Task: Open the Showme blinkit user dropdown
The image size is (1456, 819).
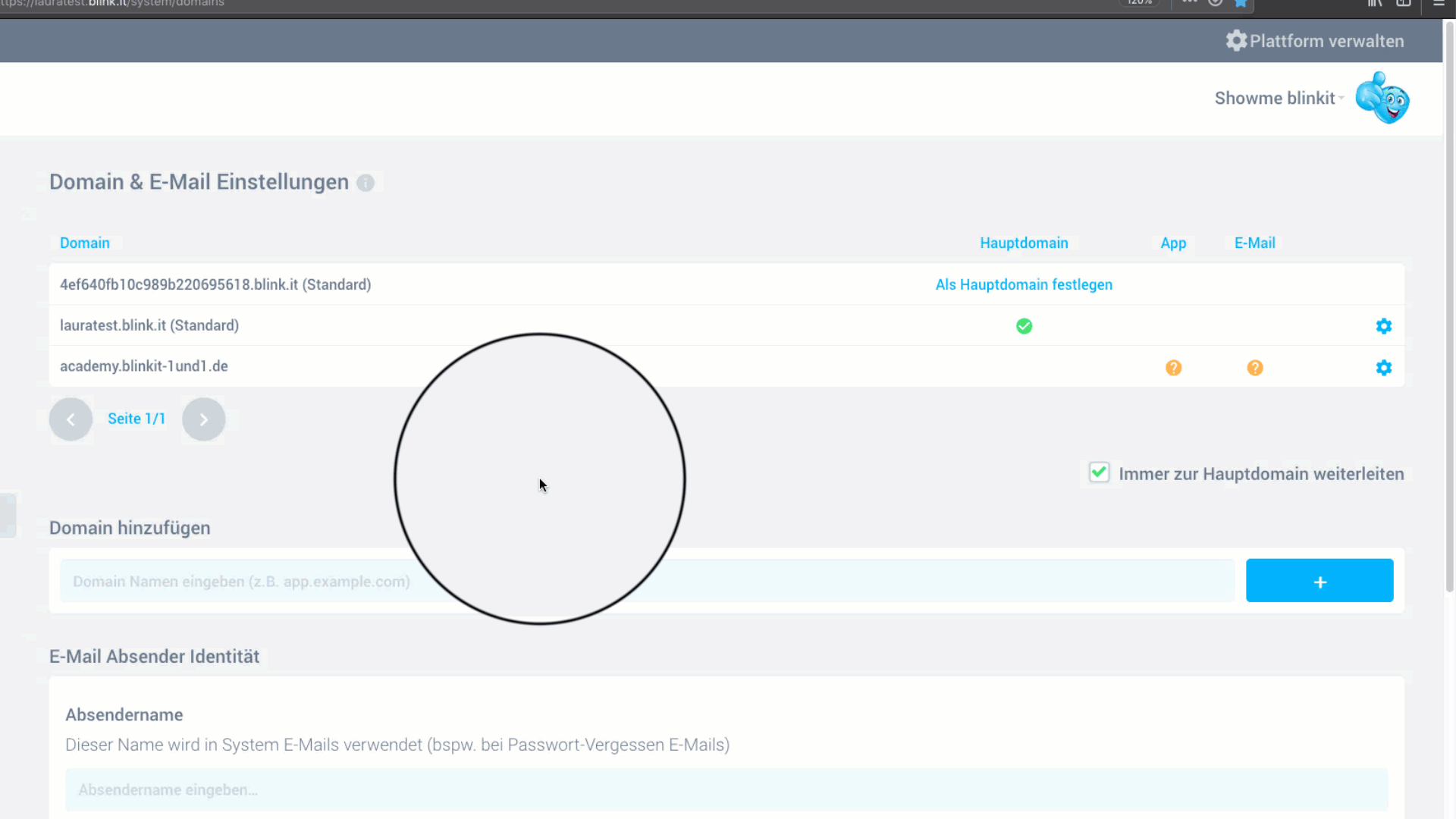Action: coord(1279,99)
